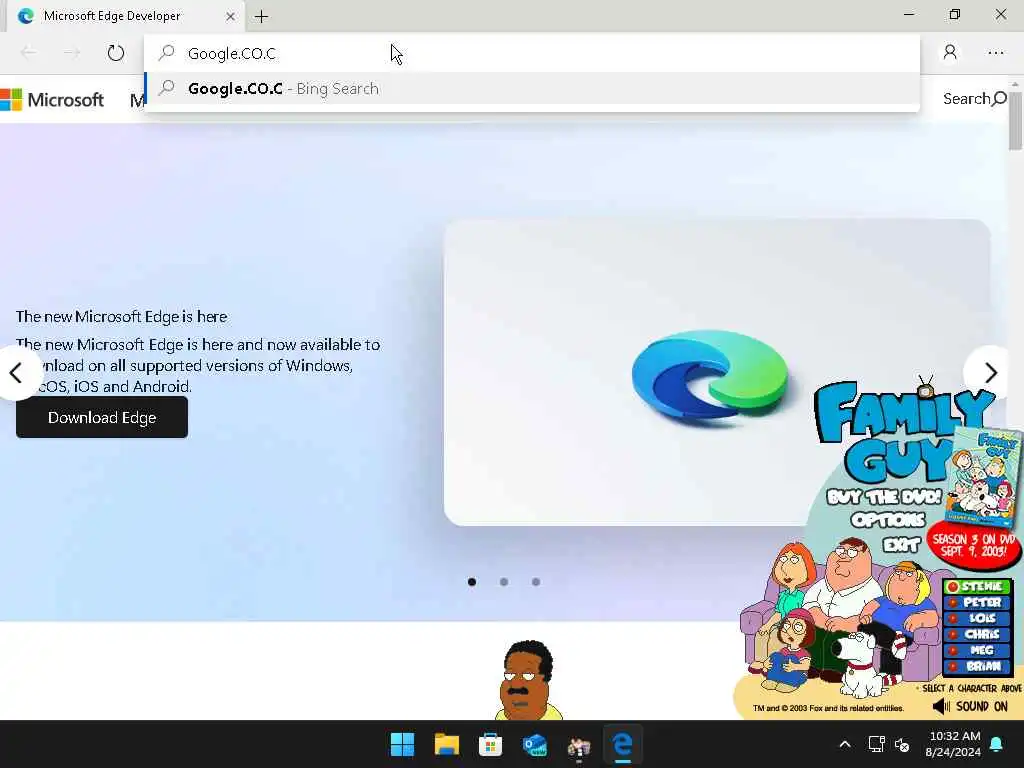Select the Lois character option

coord(977,618)
